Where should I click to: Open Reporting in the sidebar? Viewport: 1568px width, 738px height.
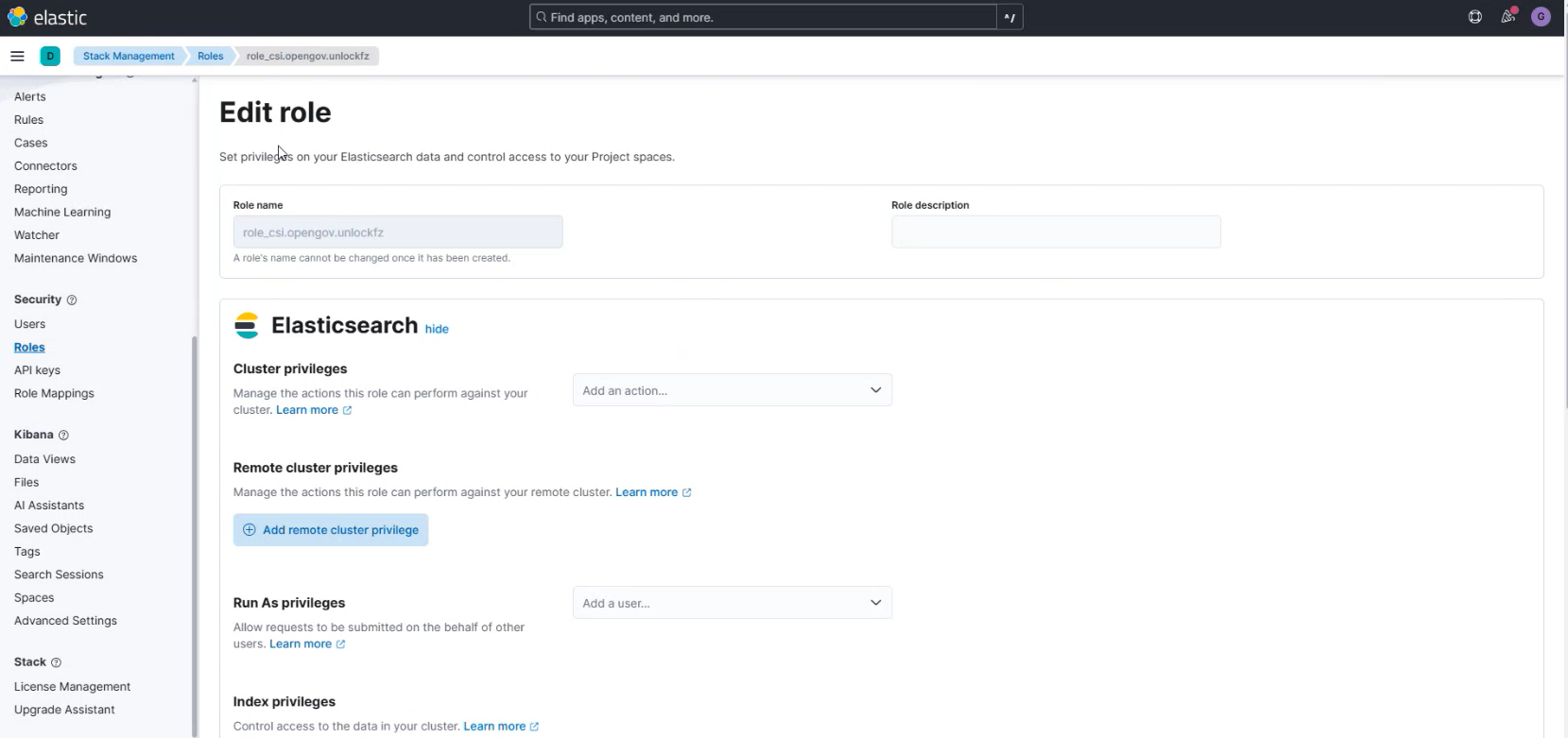click(x=41, y=189)
